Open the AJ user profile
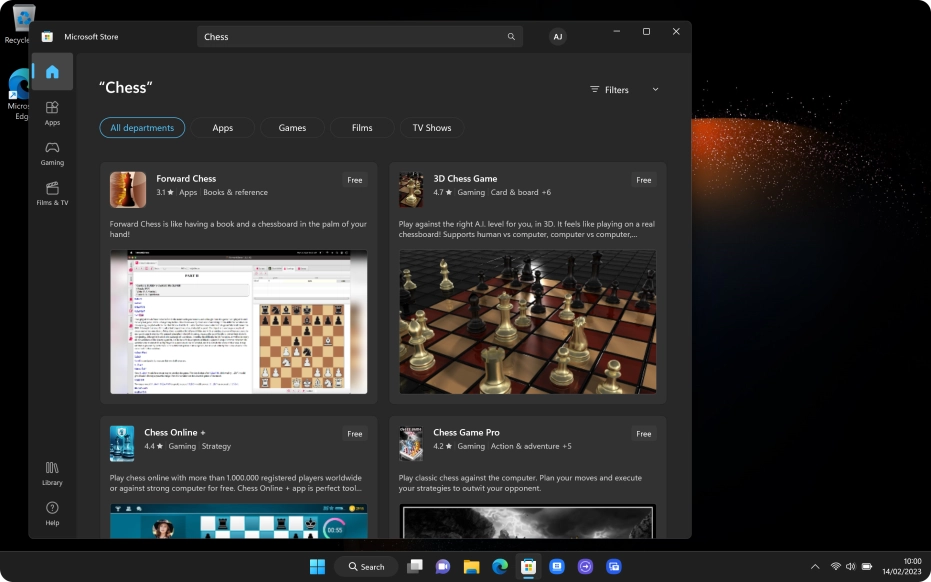 pyautogui.click(x=558, y=37)
